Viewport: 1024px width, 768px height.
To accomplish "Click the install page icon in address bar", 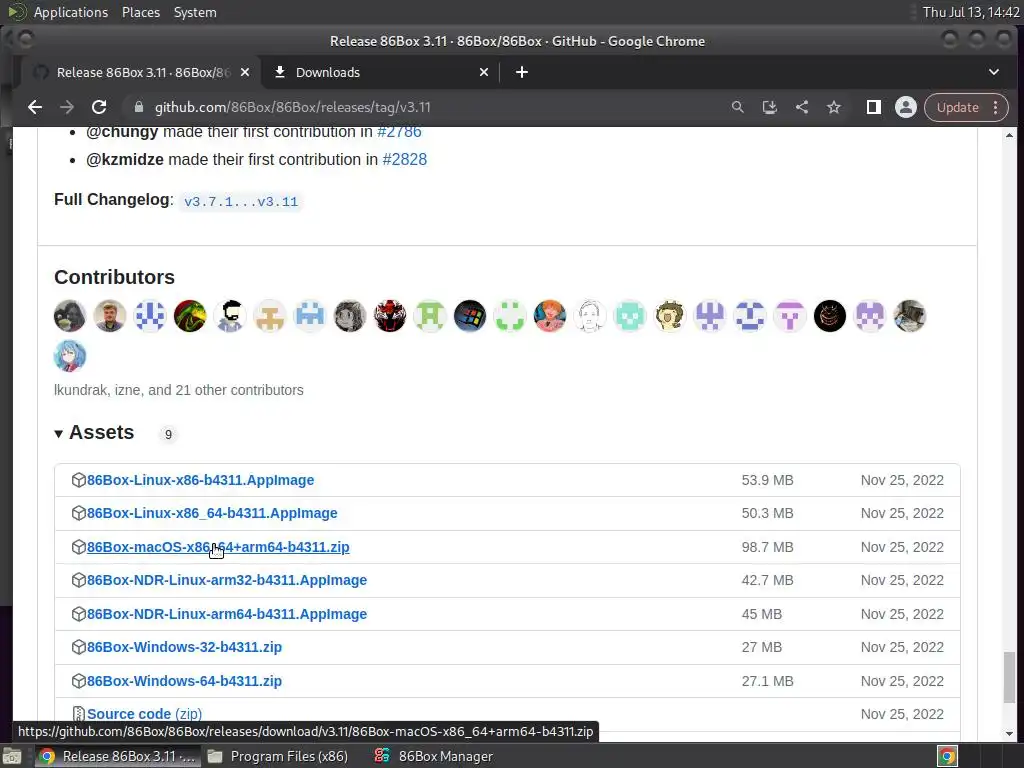I will [770, 107].
